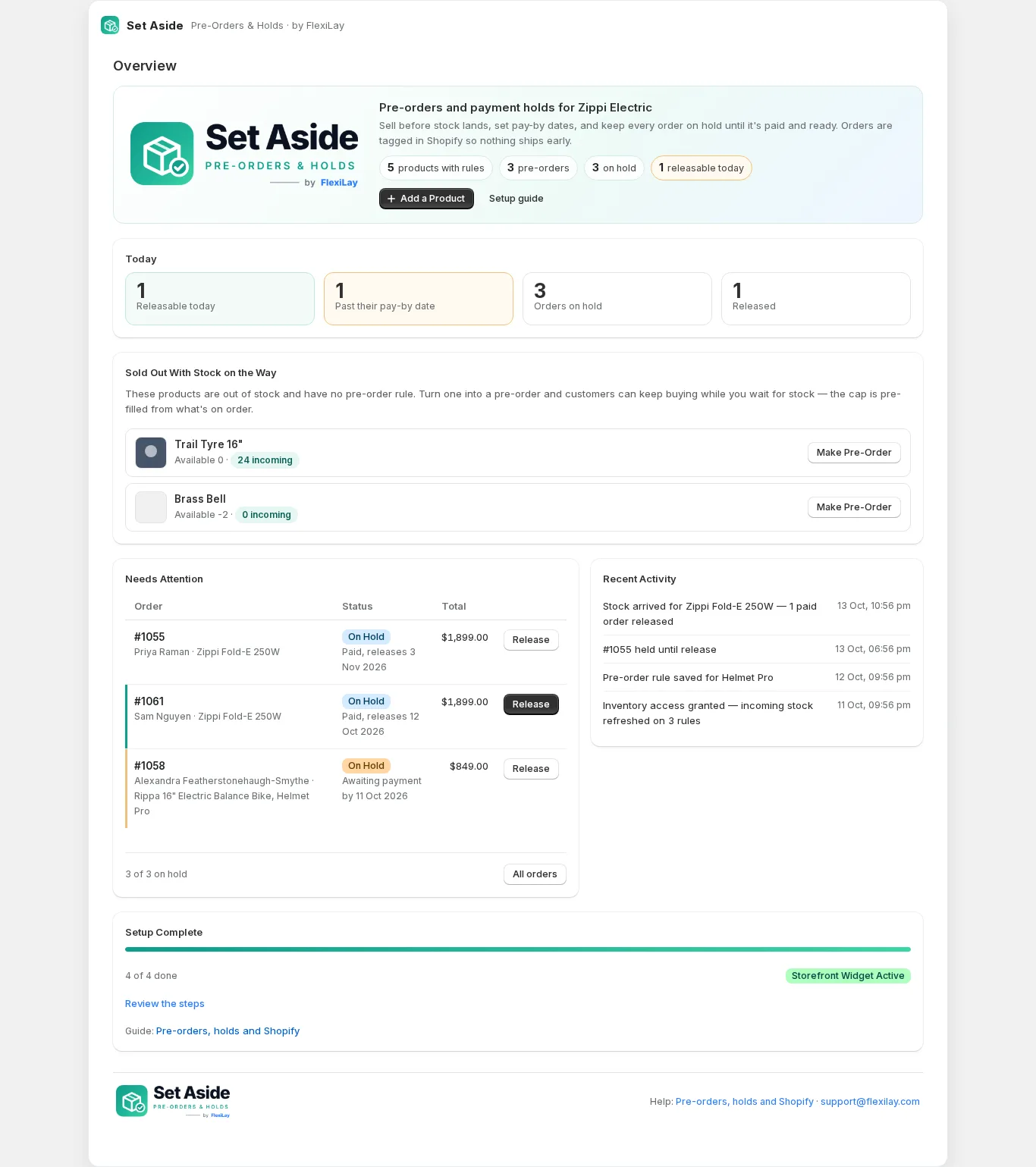
Task: Click the 3 pre-orders pill
Action: click(538, 168)
